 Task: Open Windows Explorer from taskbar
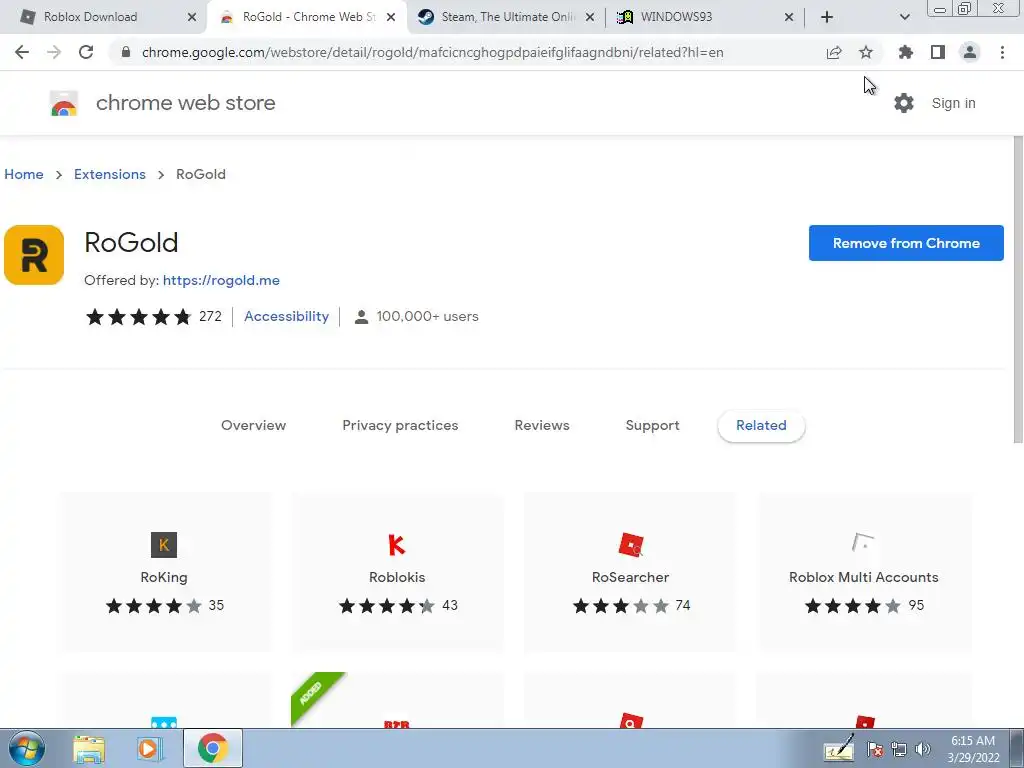(89, 748)
